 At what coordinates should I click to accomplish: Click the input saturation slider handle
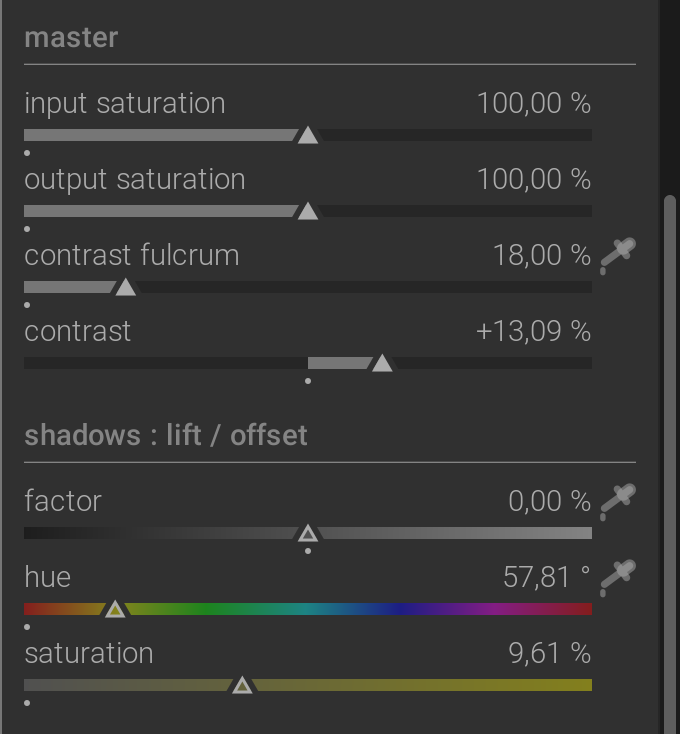pyautogui.click(x=308, y=135)
